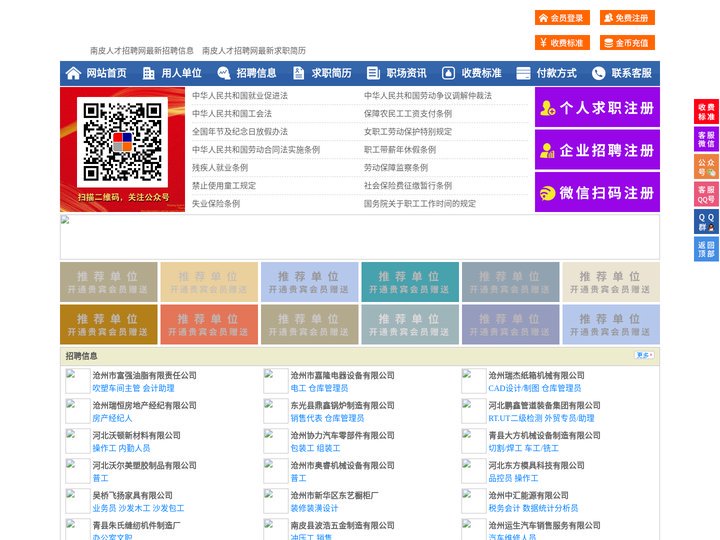Click the 返回顶部 floating sidebar icon
The image size is (720, 540).
click(706, 249)
